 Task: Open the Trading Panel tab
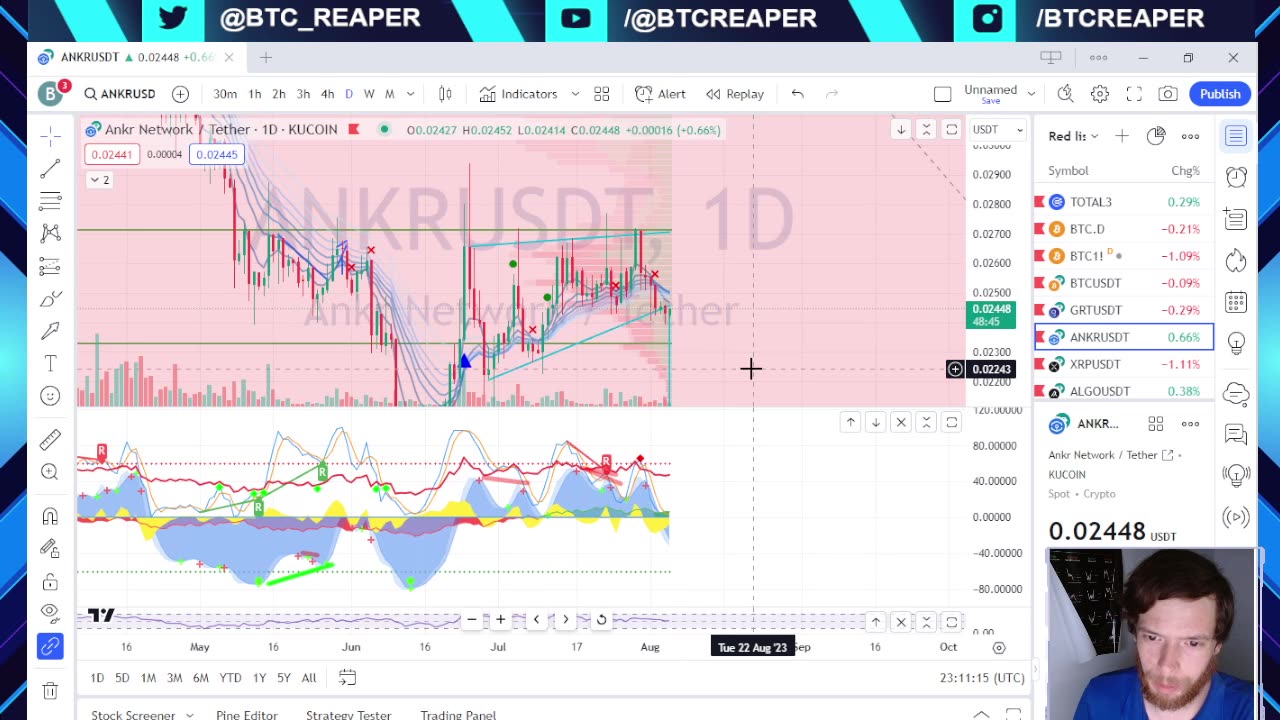458,715
